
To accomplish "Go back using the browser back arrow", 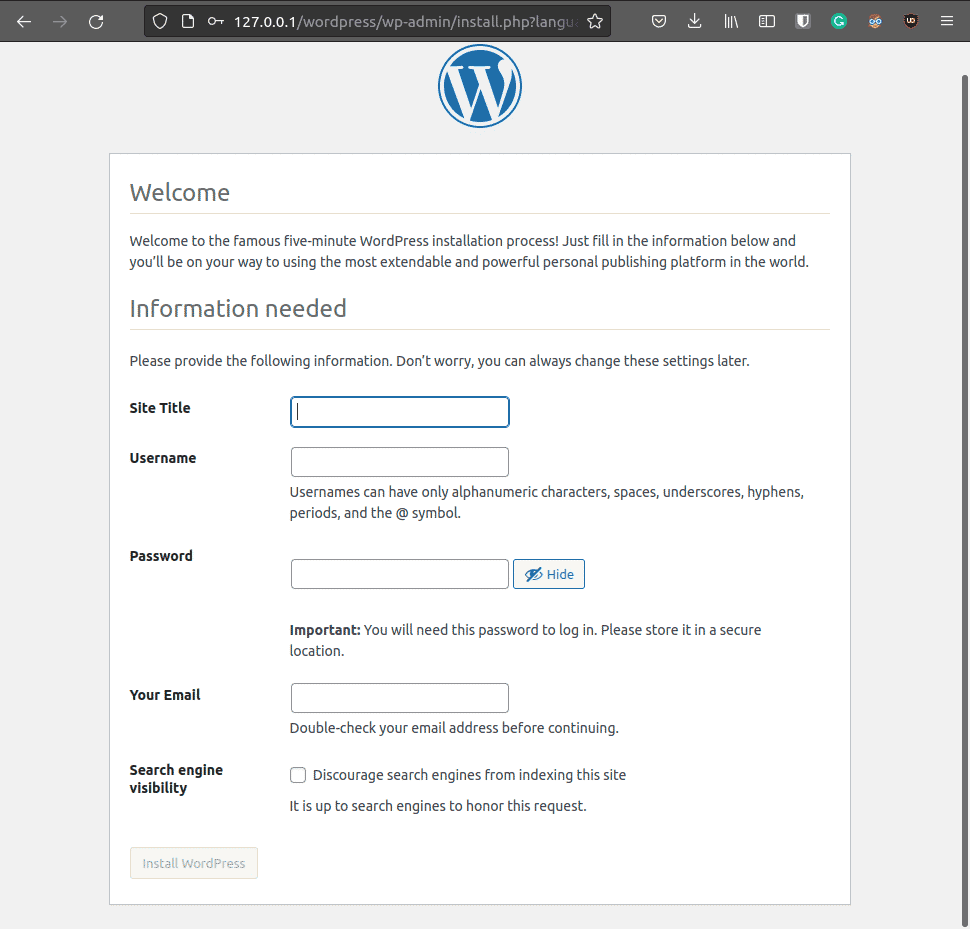I will coord(24,22).
